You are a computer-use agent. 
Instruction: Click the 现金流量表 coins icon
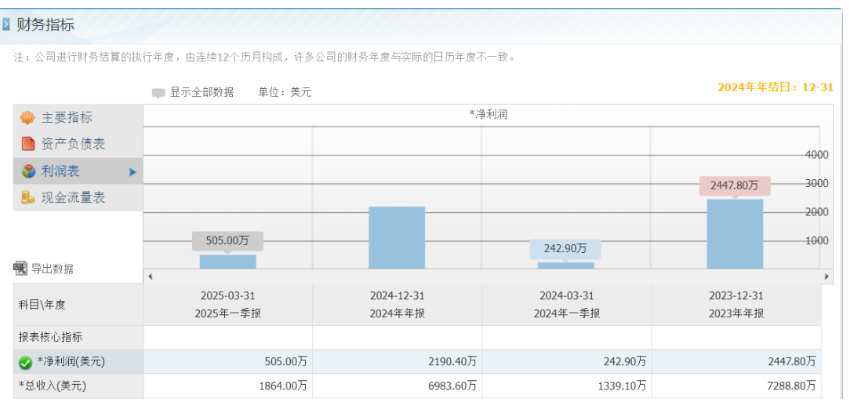pos(28,197)
